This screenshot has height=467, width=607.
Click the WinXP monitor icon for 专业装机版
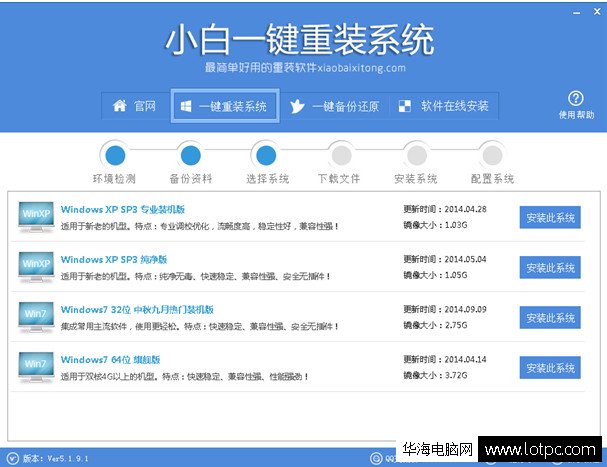(x=36, y=217)
